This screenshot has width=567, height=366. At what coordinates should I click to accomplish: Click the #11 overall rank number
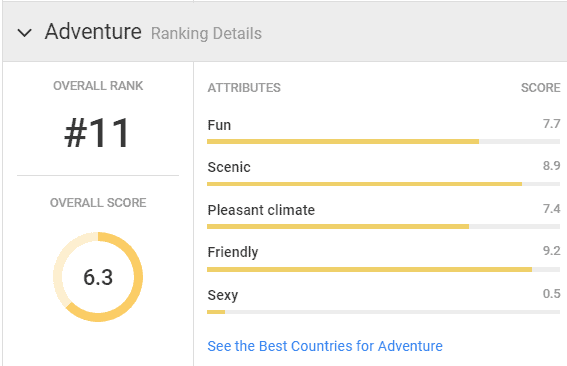coord(97,133)
